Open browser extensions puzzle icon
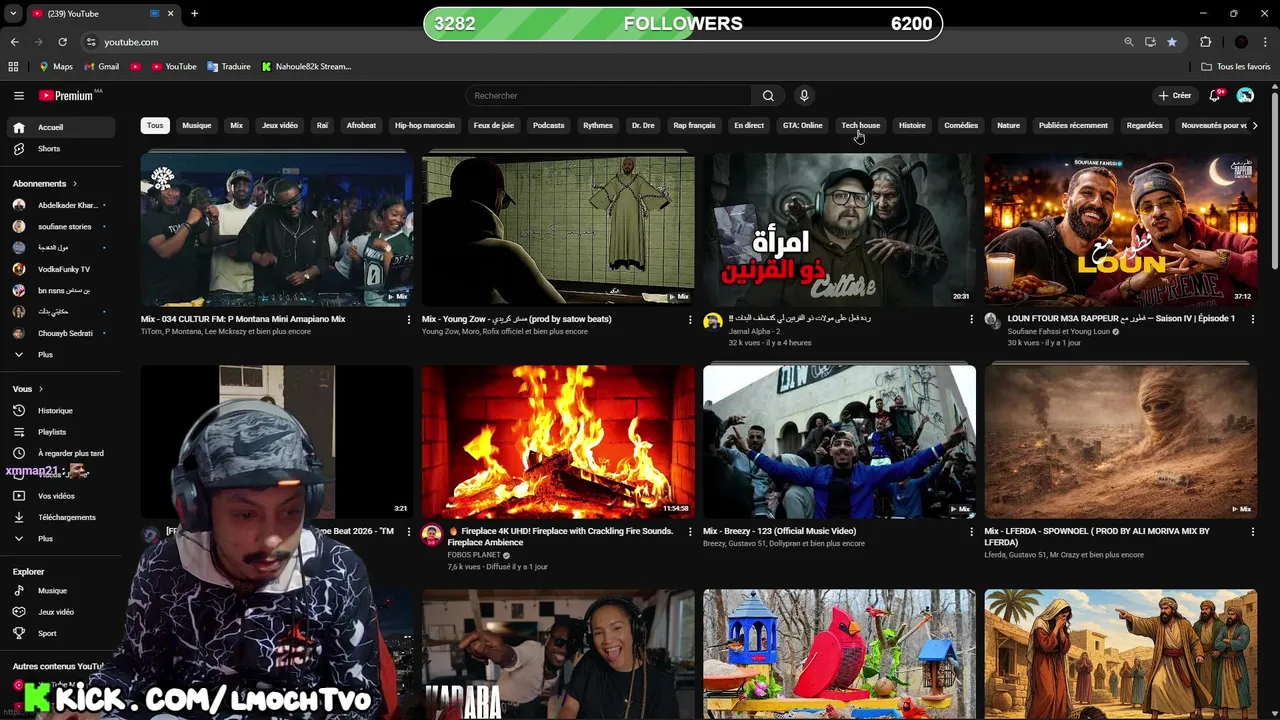The height and width of the screenshot is (720, 1280). point(1206,42)
